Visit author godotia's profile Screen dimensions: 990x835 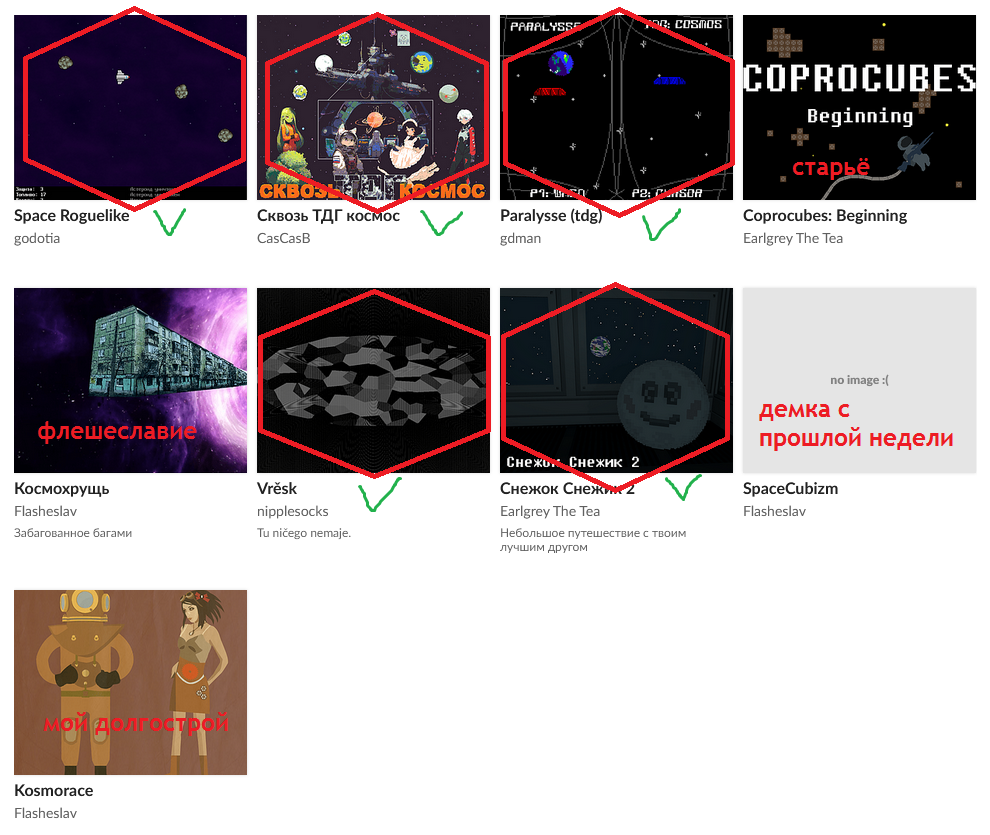point(37,239)
